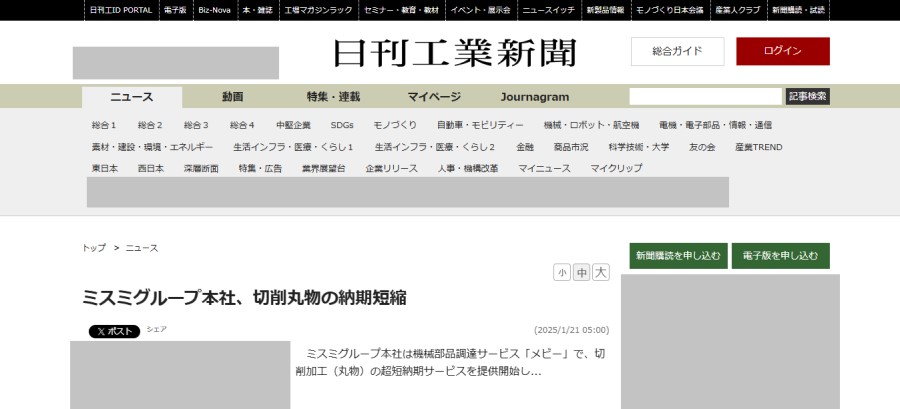Open マイニュース link
This screenshot has width=900, height=409.
544,168
